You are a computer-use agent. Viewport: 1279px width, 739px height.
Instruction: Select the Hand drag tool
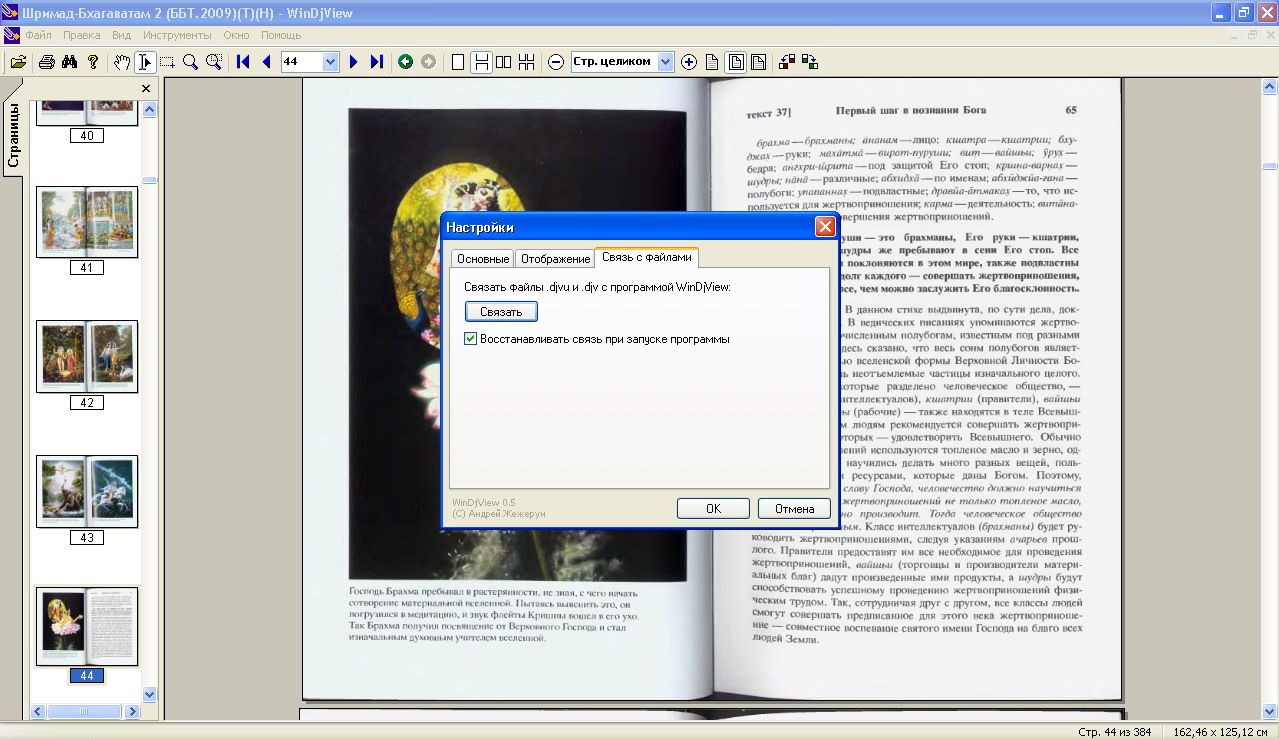pyautogui.click(x=122, y=62)
